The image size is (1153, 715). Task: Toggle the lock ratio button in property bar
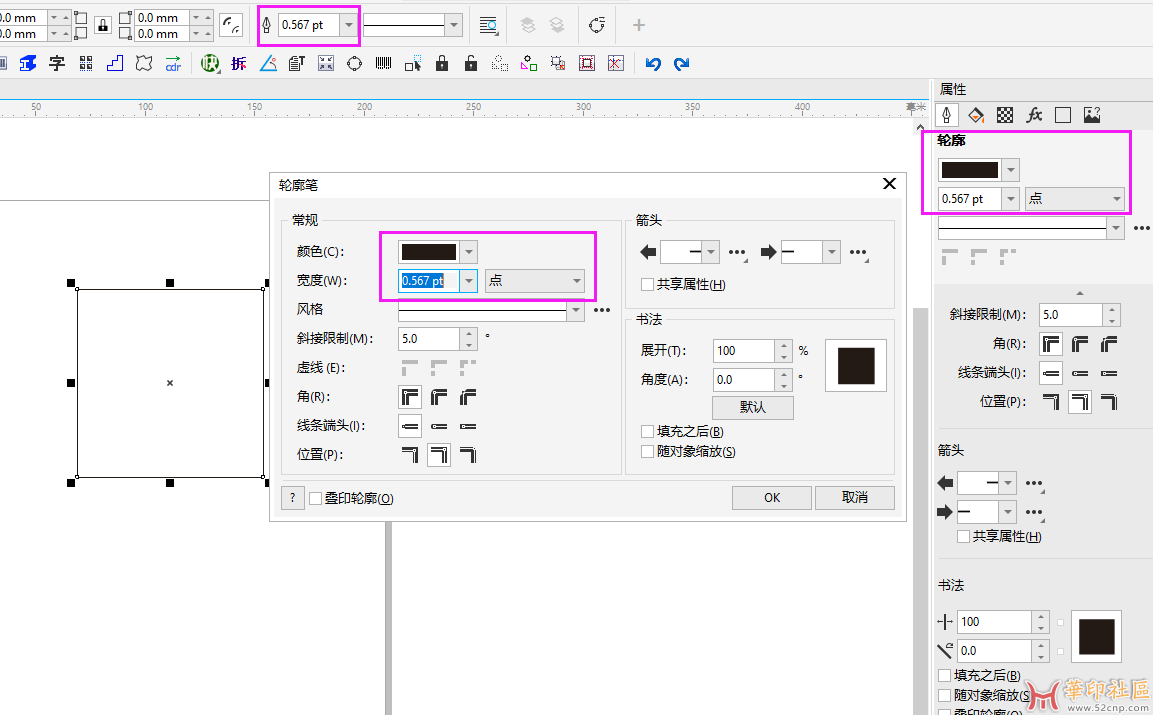[103, 26]
